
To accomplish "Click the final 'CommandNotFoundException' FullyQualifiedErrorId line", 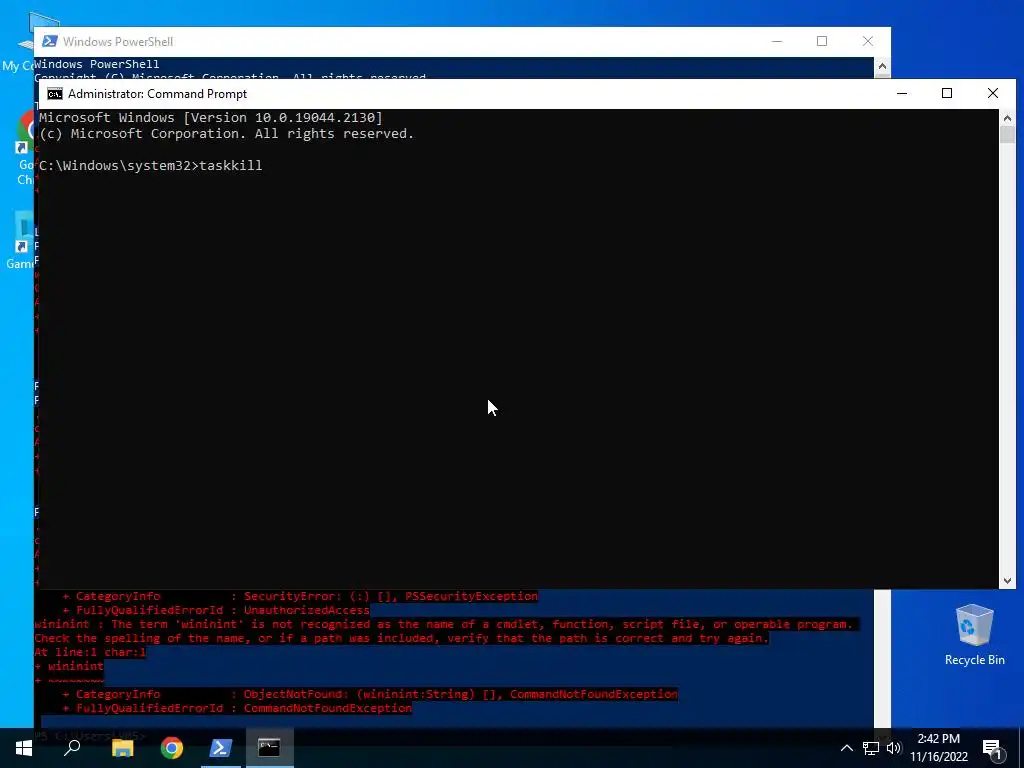I will (x=237, y=708).
